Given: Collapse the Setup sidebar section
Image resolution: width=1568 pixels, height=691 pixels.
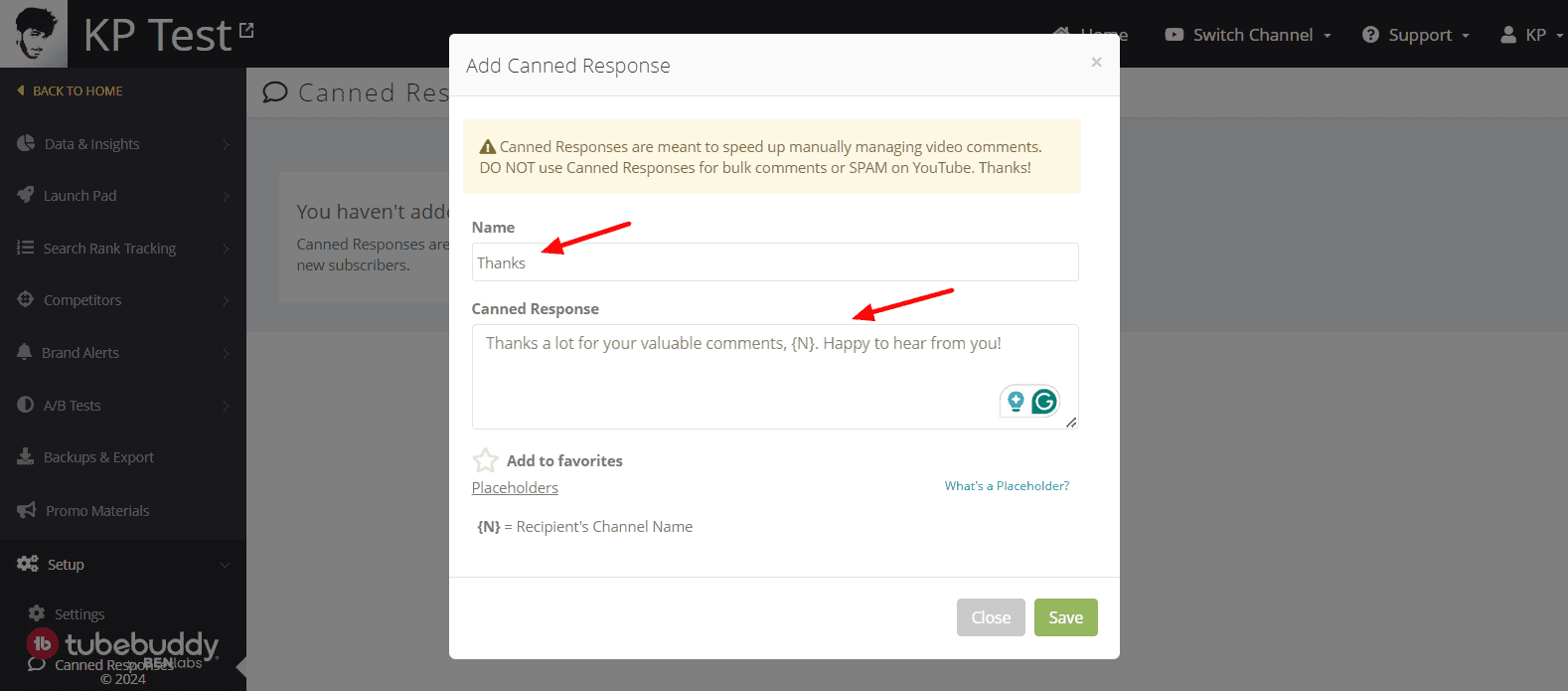Looking at the screenshot, I should (x=225, y=565).
